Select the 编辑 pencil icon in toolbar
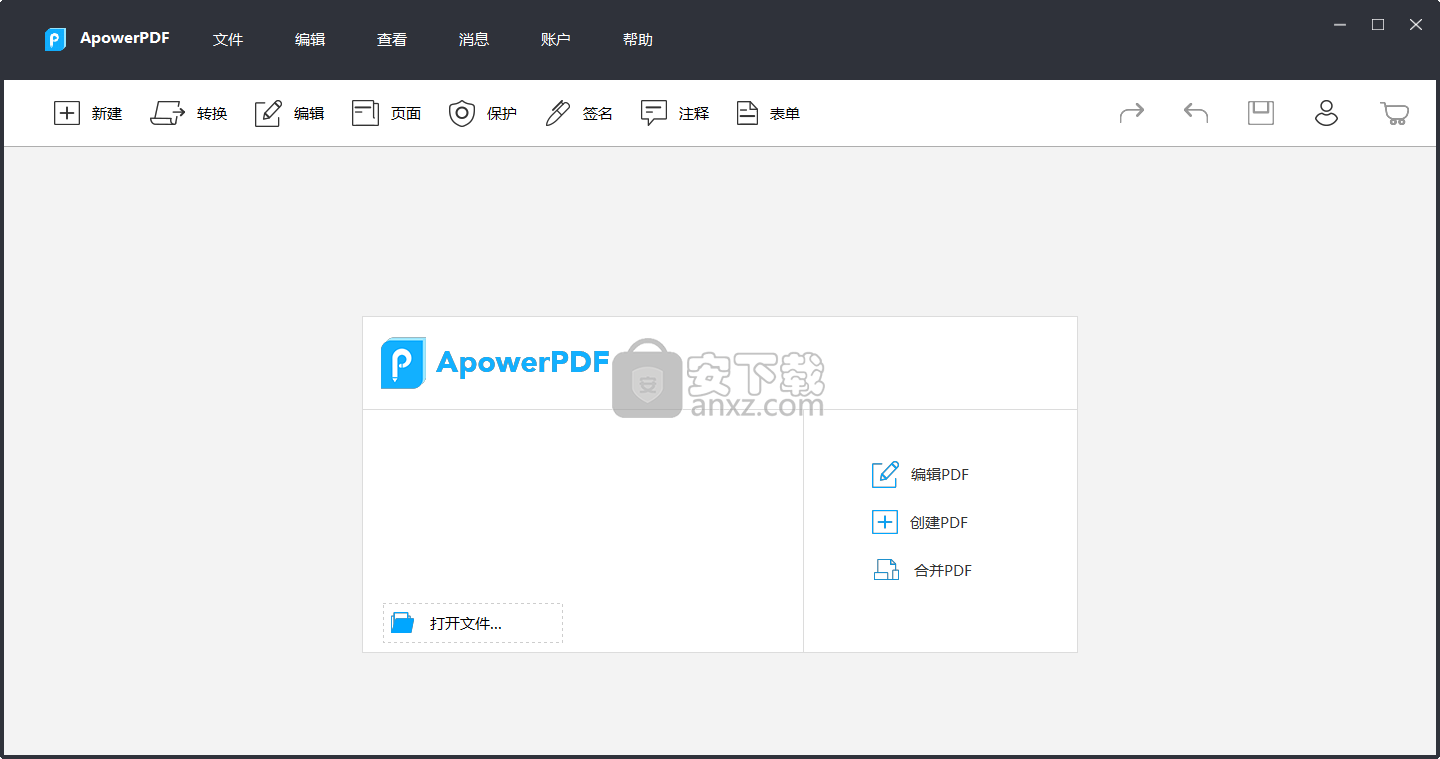Screen dimensions: 1440x759 point(268,113)
